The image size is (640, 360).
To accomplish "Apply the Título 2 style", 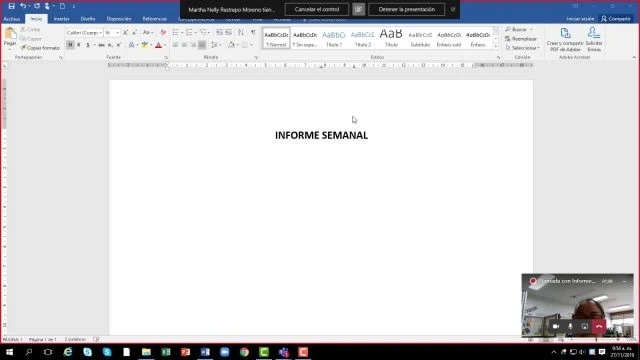I will click(x=362, y=38).
